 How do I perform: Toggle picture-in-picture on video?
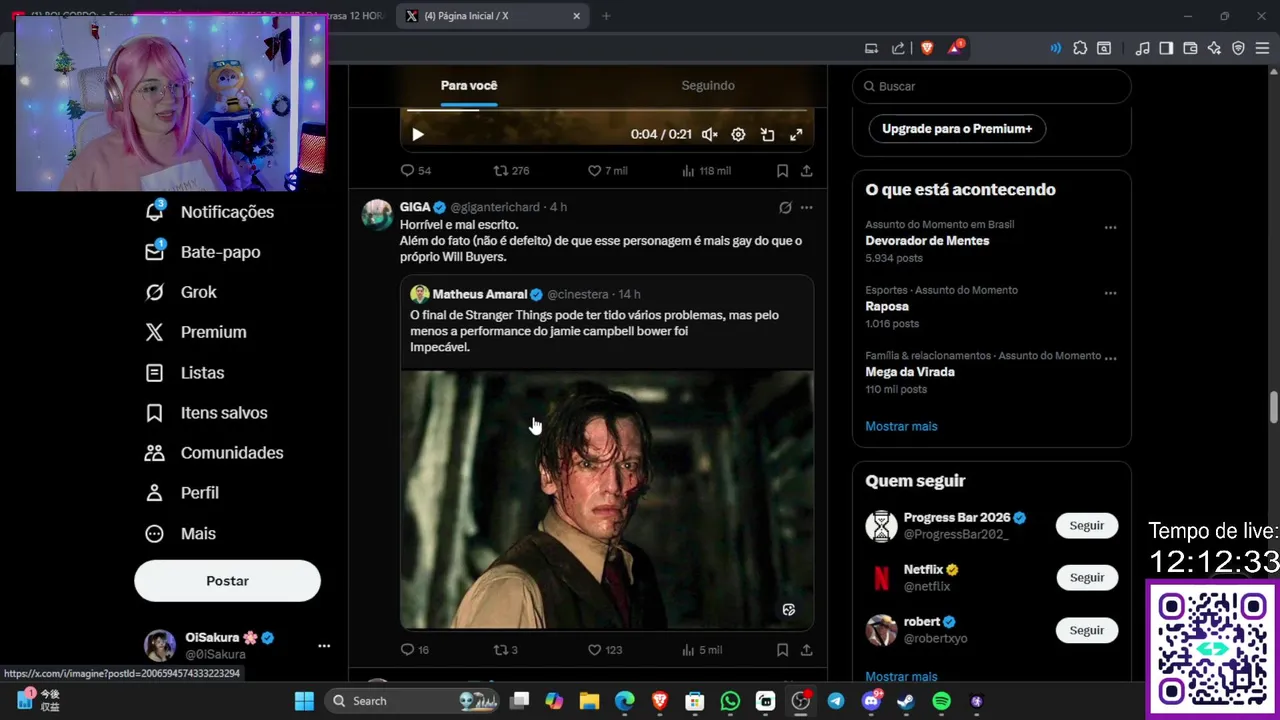tap(767, 134)
